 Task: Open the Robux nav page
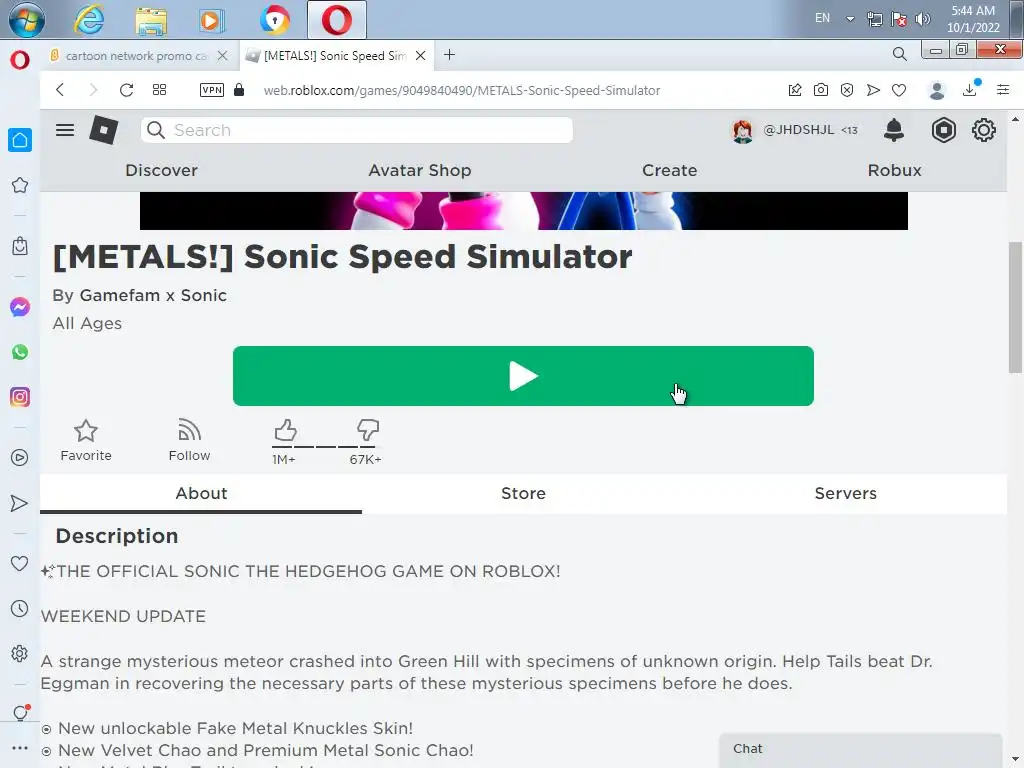tap(894, 170)
